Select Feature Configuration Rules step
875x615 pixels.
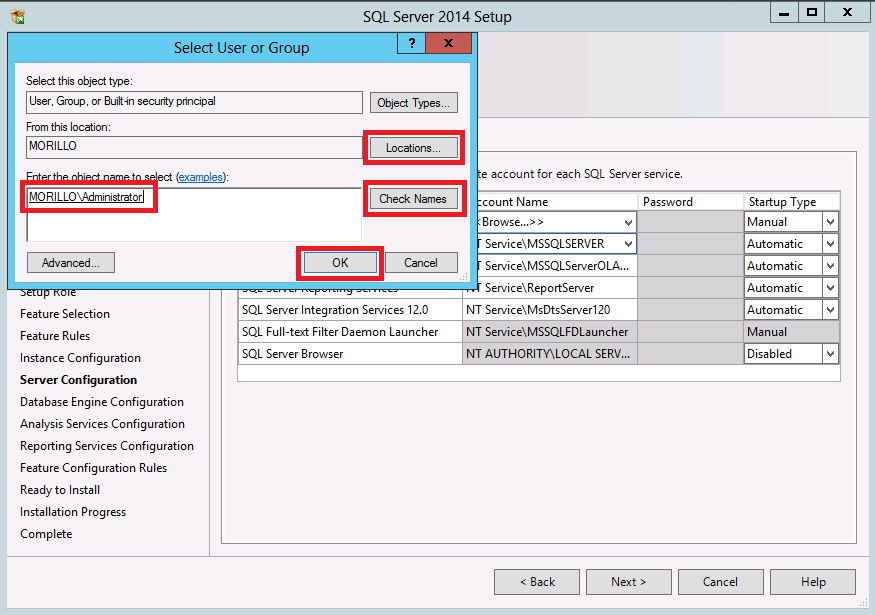point(93,468)
